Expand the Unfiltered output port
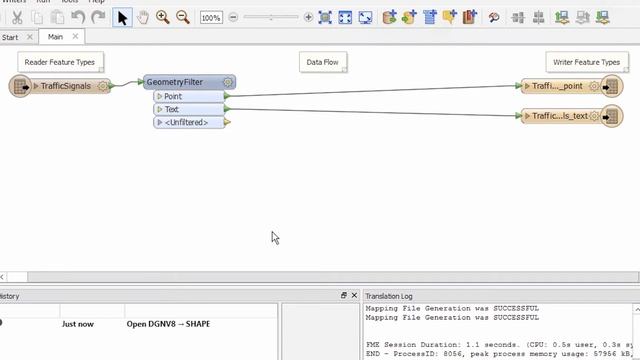Viewport: 640px width, 360px height. coord(160,122)
